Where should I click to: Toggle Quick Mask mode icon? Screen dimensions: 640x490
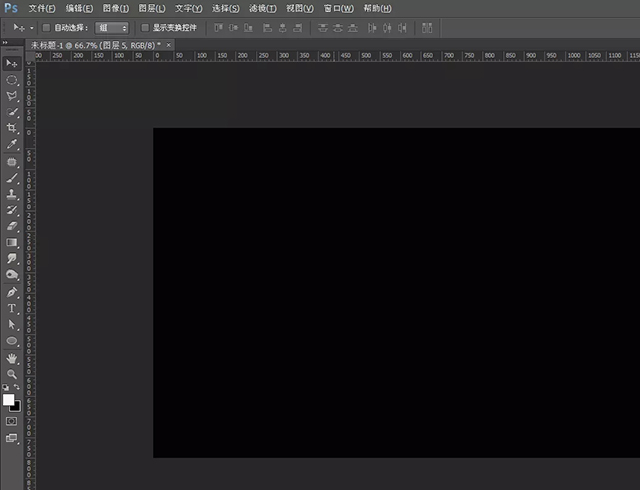12,421
